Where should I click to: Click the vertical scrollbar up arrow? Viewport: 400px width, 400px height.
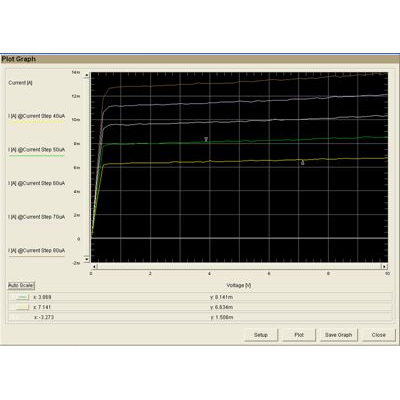tap(87, 75)
